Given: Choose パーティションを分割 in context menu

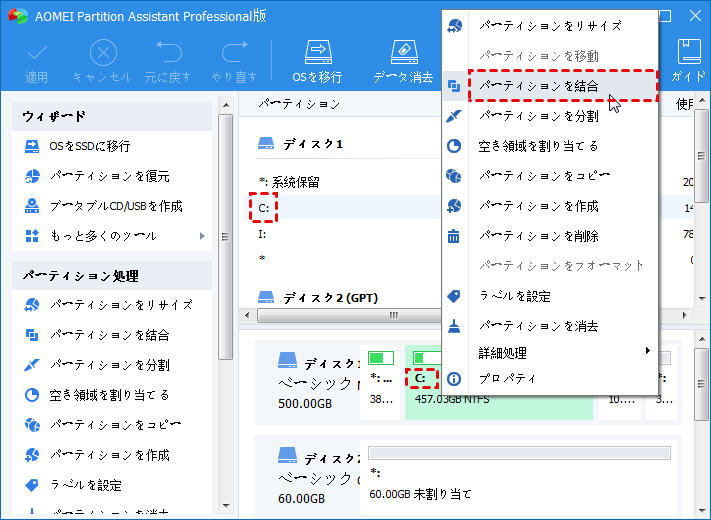Looking at the screenshot, I should tap(550, 116).
